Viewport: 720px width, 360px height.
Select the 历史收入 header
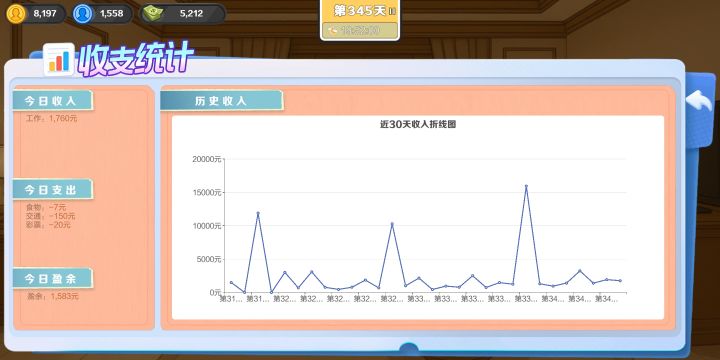click(x=221, y=101)
